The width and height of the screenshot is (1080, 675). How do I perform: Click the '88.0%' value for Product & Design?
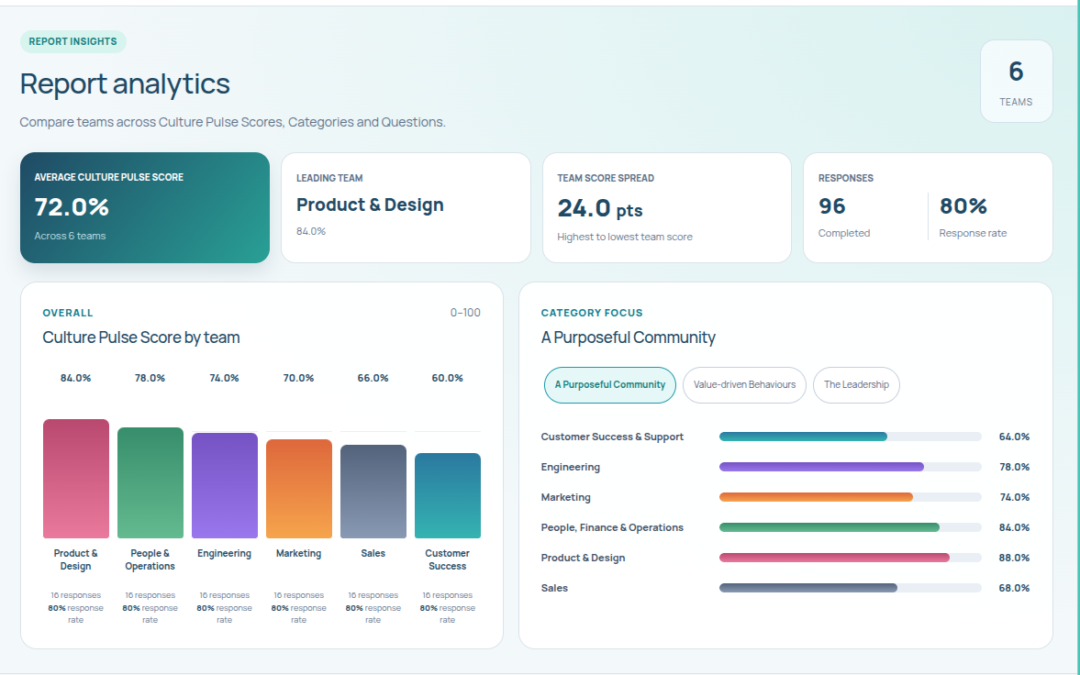tap(1015, 558)
